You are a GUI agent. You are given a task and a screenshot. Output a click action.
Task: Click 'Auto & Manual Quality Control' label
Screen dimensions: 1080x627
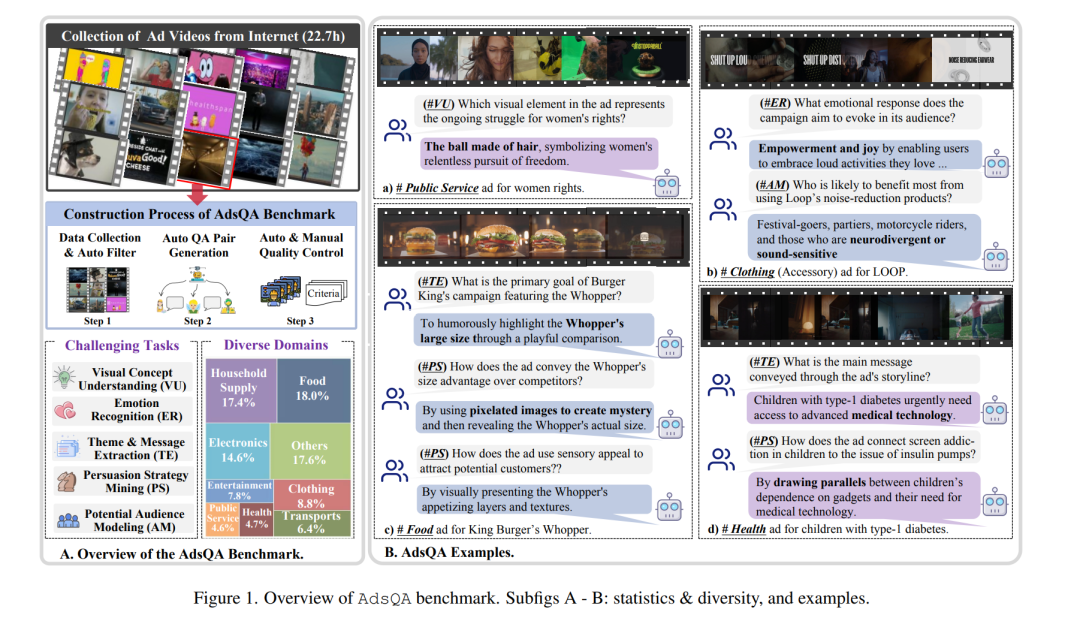(302, 245)
